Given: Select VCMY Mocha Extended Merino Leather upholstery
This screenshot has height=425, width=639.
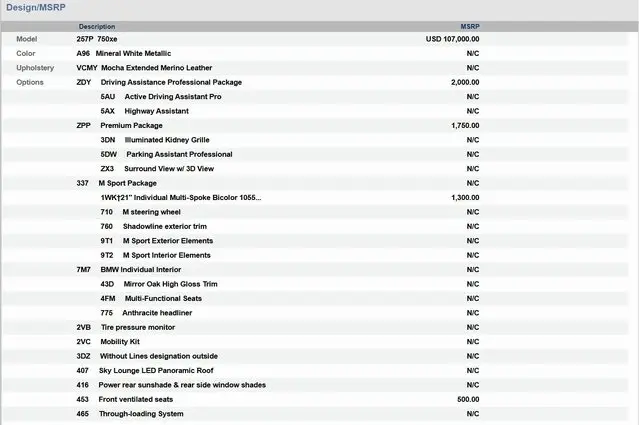Looking at the screenshot, I should tap(144, 68).
